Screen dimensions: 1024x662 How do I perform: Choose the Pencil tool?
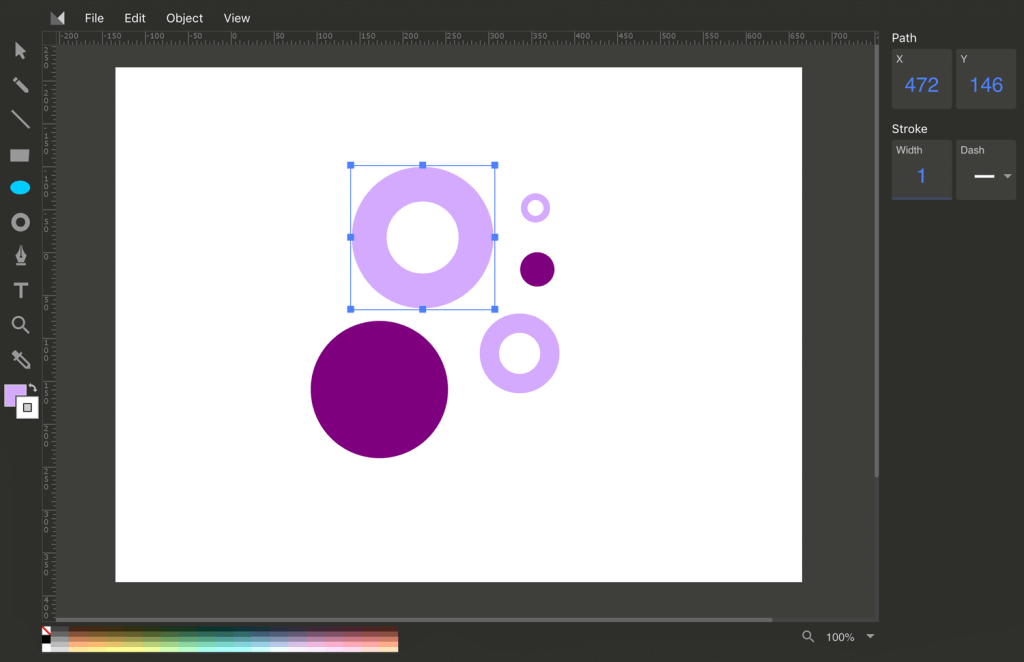(20, 84)
